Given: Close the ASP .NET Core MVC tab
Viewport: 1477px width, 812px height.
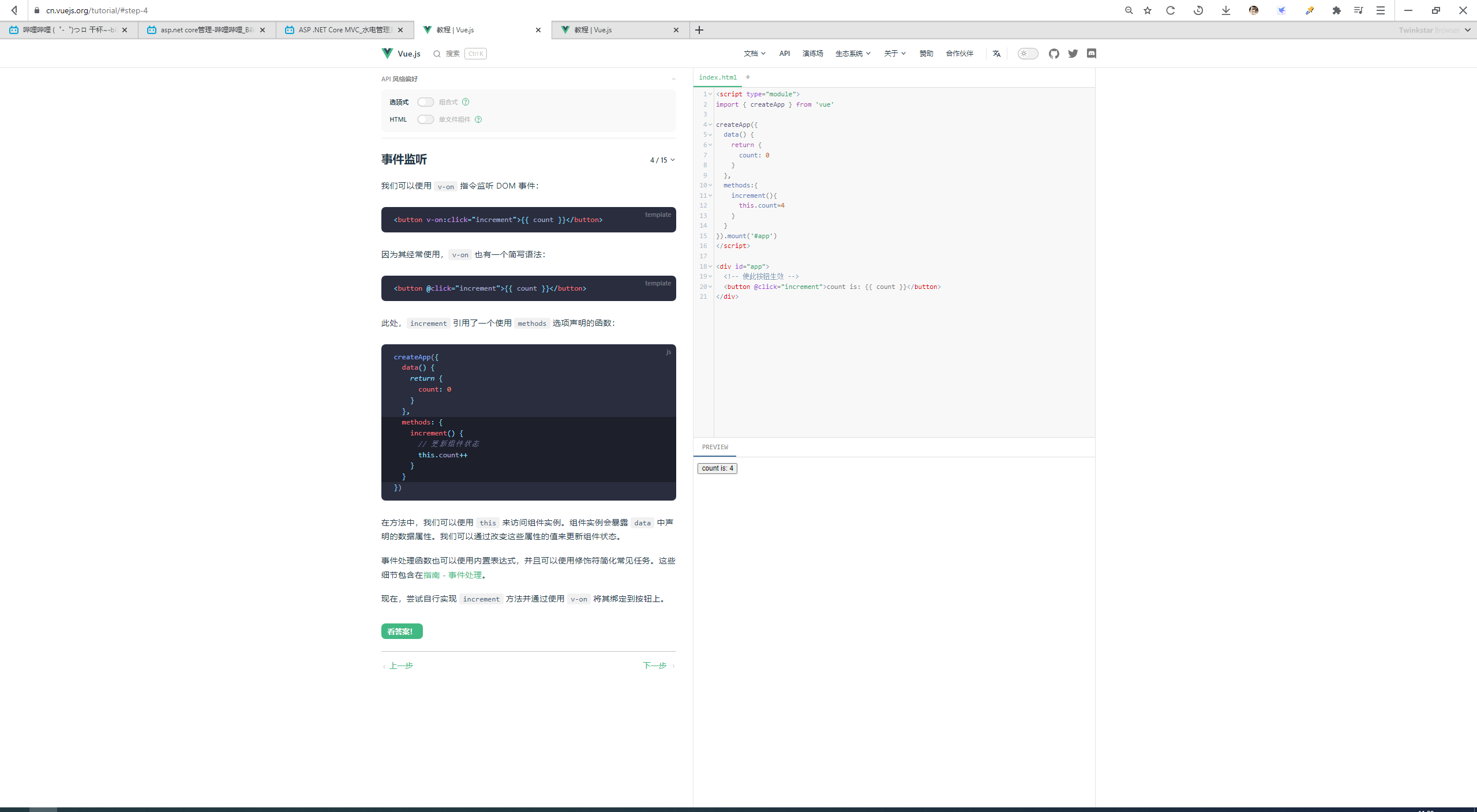Looking at the screenshot, I should (x=400, y=30).
